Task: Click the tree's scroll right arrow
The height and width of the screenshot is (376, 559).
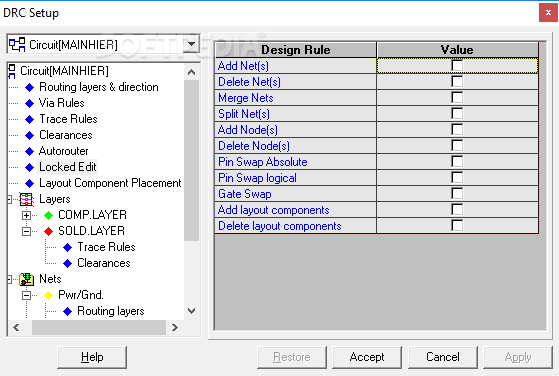Action: [174, 328]
